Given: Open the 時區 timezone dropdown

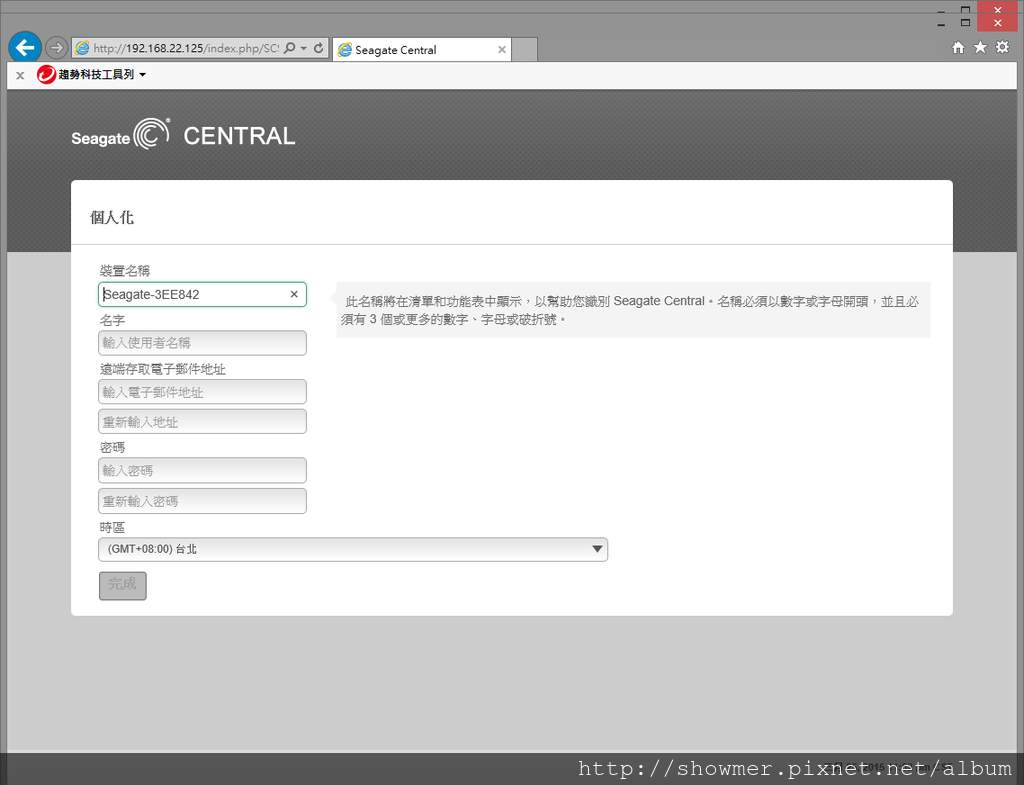Looking at the screenshot, I should click(x=353, y=549).
